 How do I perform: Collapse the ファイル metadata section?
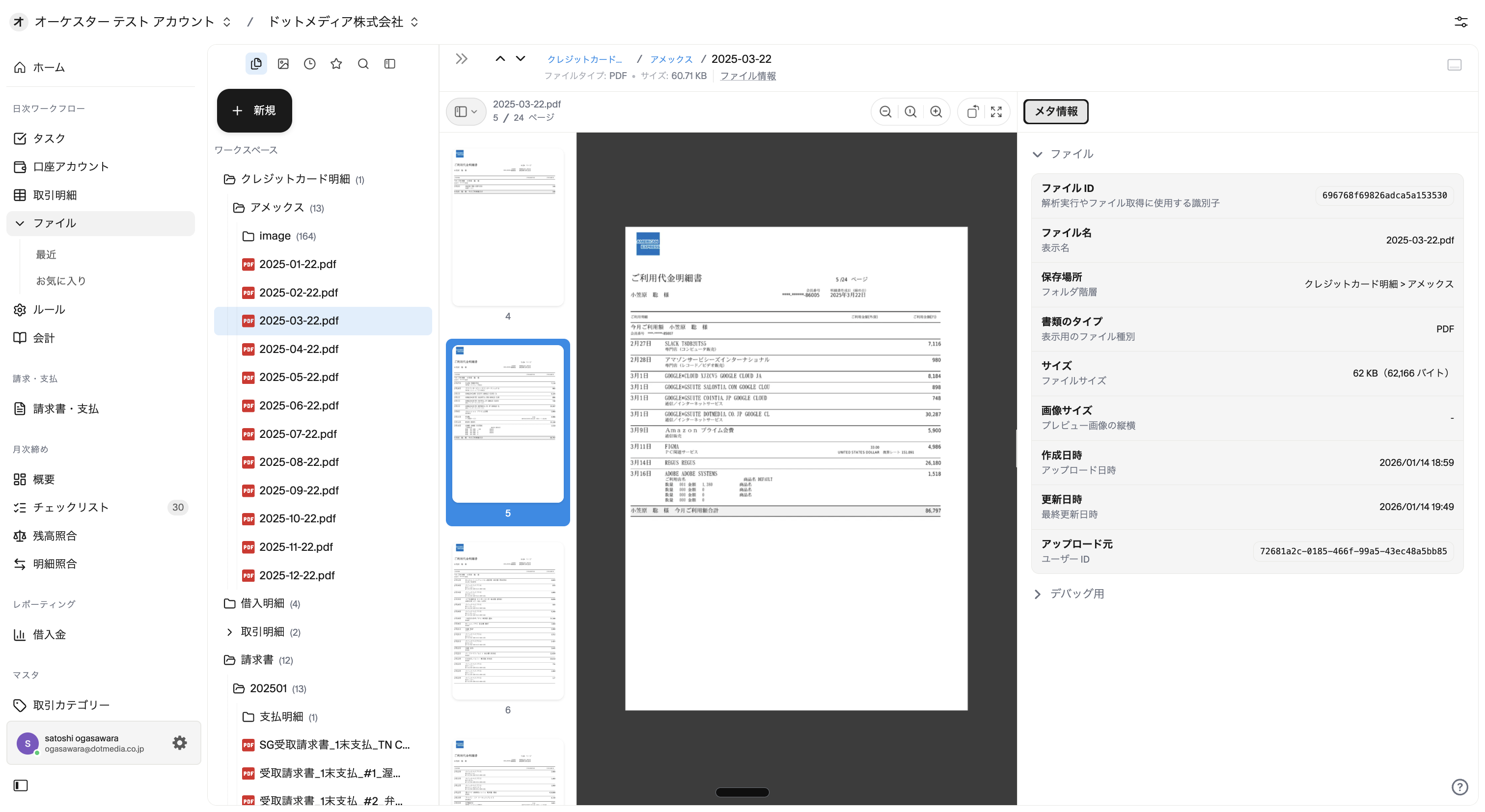pyautogui.click(x=1038, y=155)
